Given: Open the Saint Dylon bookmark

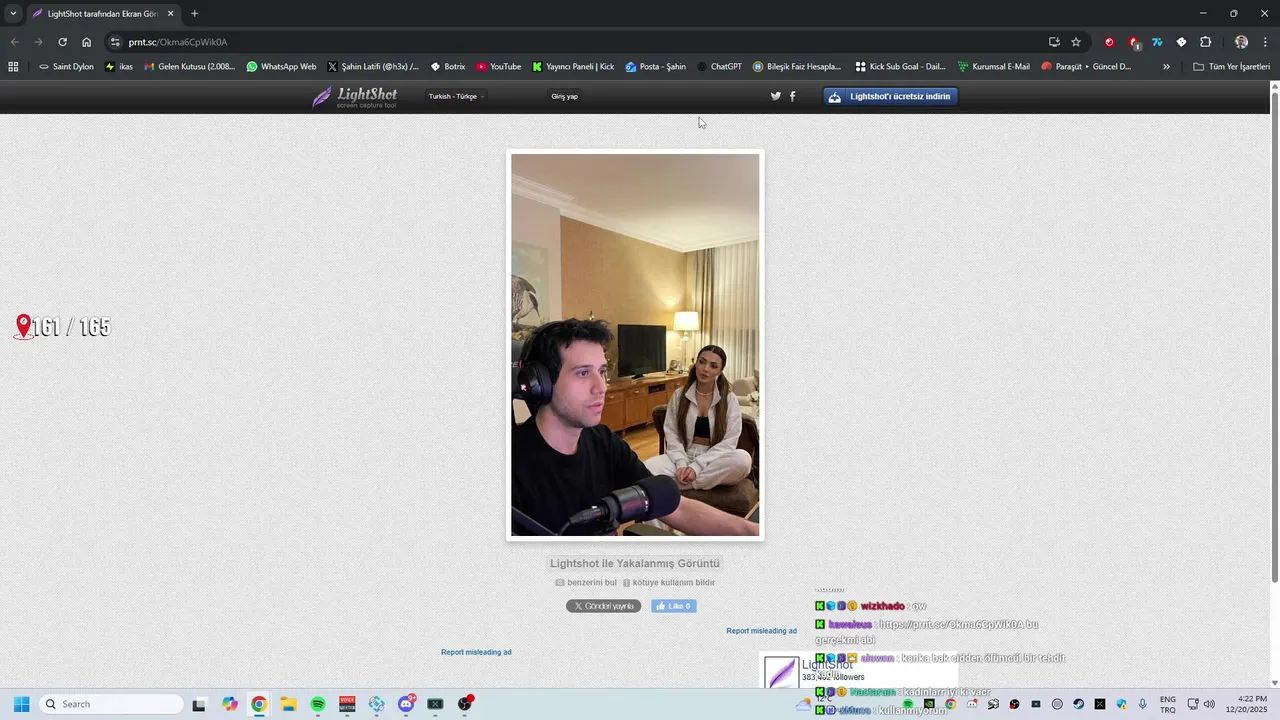Looking at the screenshot, I should [66, 67].
